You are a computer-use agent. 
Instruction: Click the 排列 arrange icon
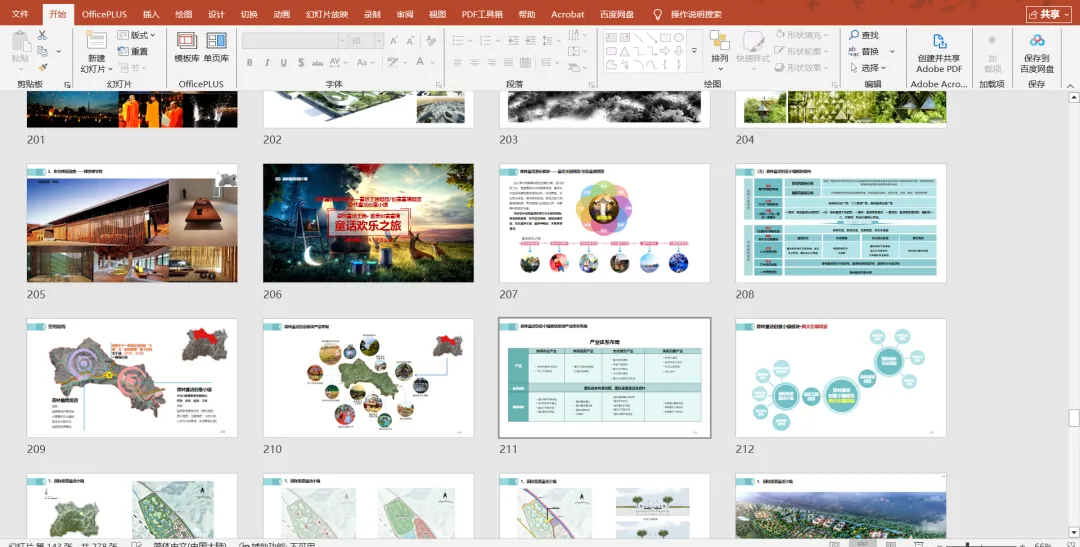click(720, 40)
